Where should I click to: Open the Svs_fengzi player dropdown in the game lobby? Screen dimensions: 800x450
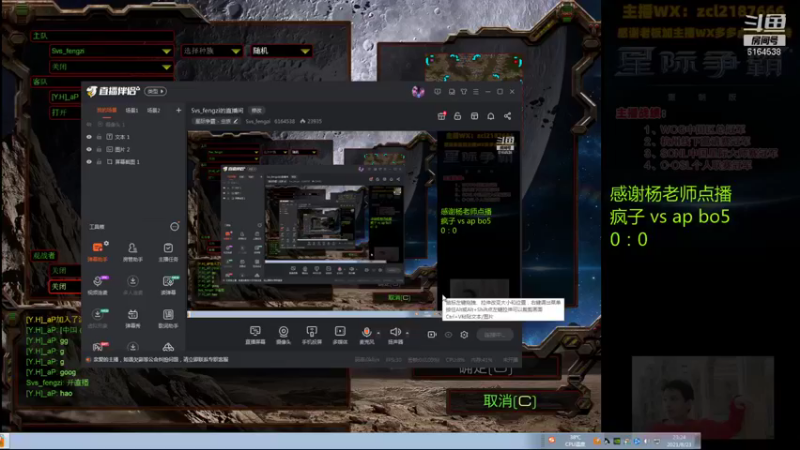(111, 51)
